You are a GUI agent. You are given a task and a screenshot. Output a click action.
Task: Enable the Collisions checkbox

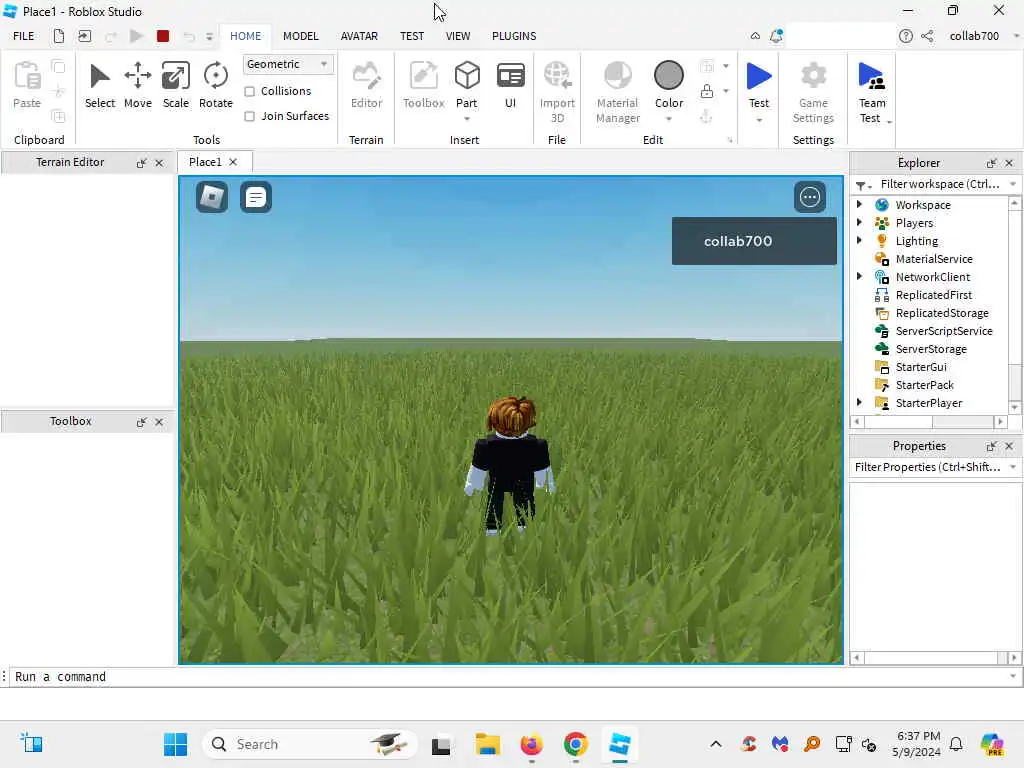tap(249, 91)
